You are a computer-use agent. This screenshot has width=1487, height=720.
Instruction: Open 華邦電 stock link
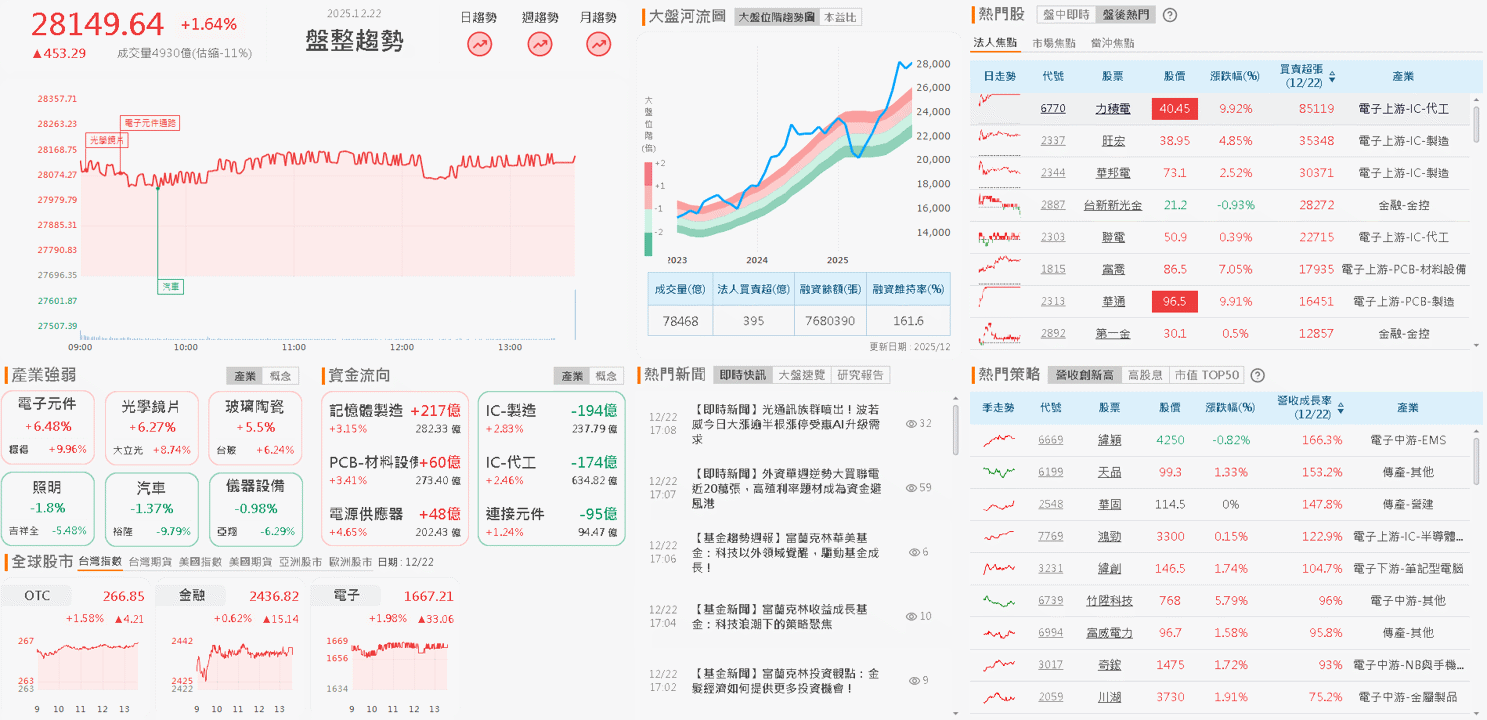click(x=1112, y=172)
